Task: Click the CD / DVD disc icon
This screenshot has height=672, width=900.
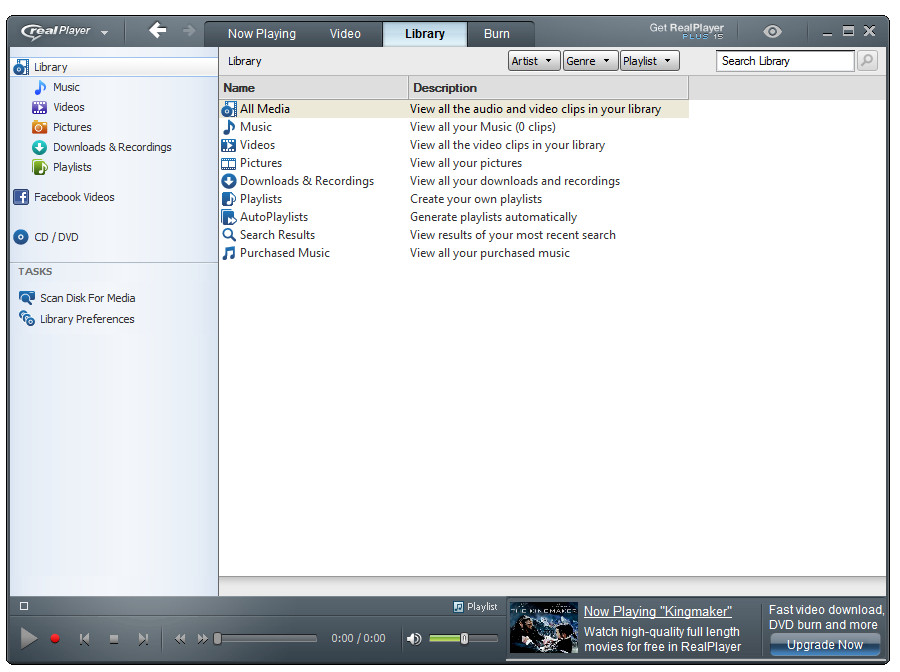Action: (21, 237)
